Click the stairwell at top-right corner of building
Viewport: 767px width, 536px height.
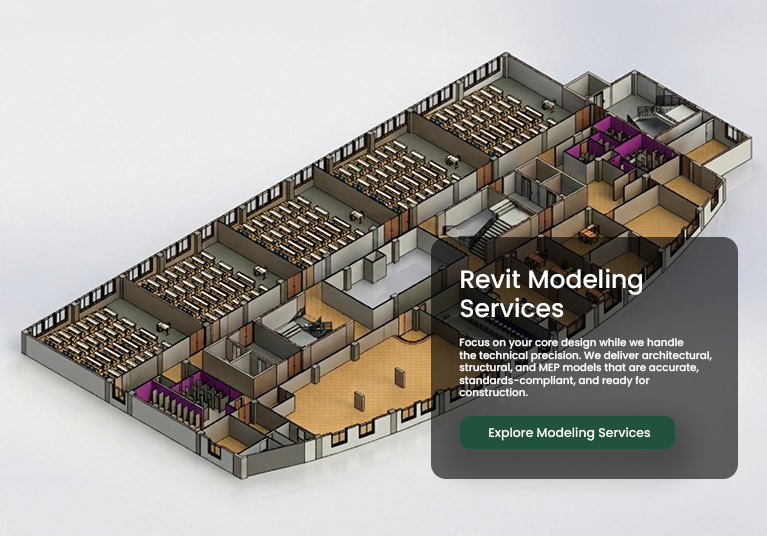[x=655, y=112]
